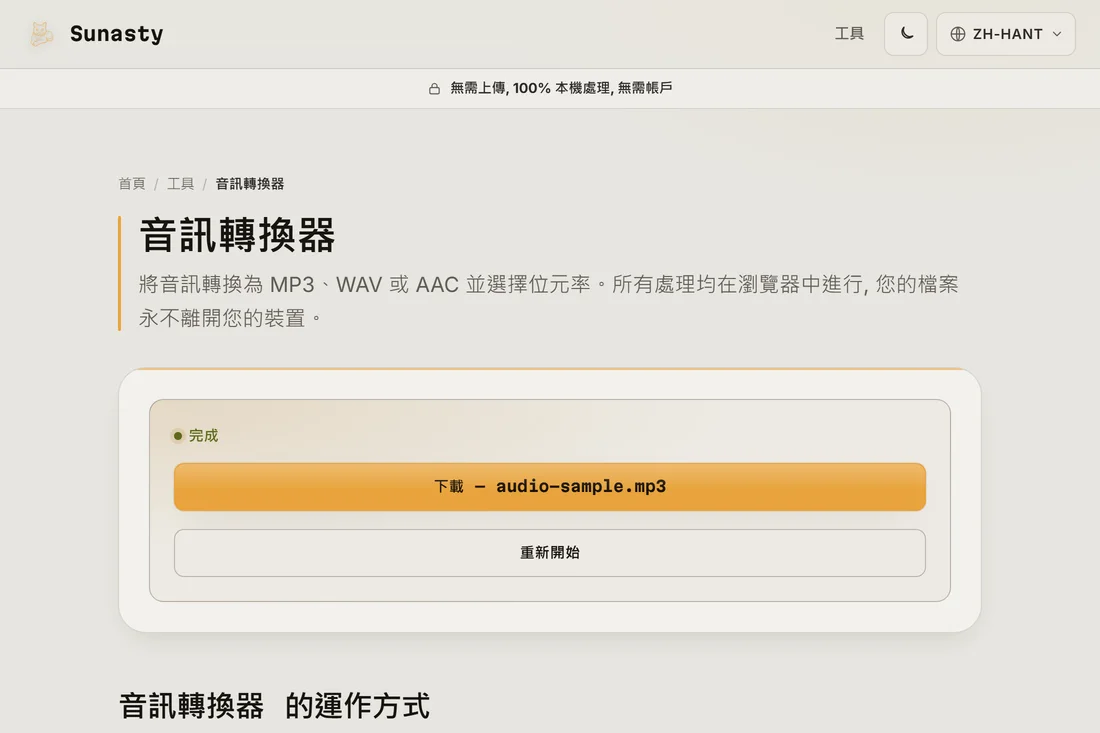Open the 工具 navigation menu item
This screenshot has width=1100, height=733.
(x=849, y=34)
